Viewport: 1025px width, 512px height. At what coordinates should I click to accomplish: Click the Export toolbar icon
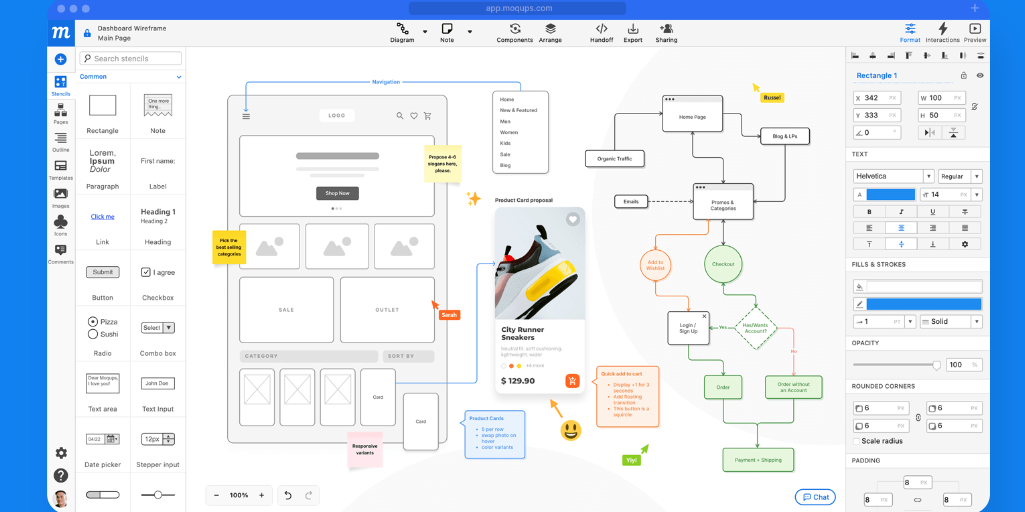[x=633, y=33]
